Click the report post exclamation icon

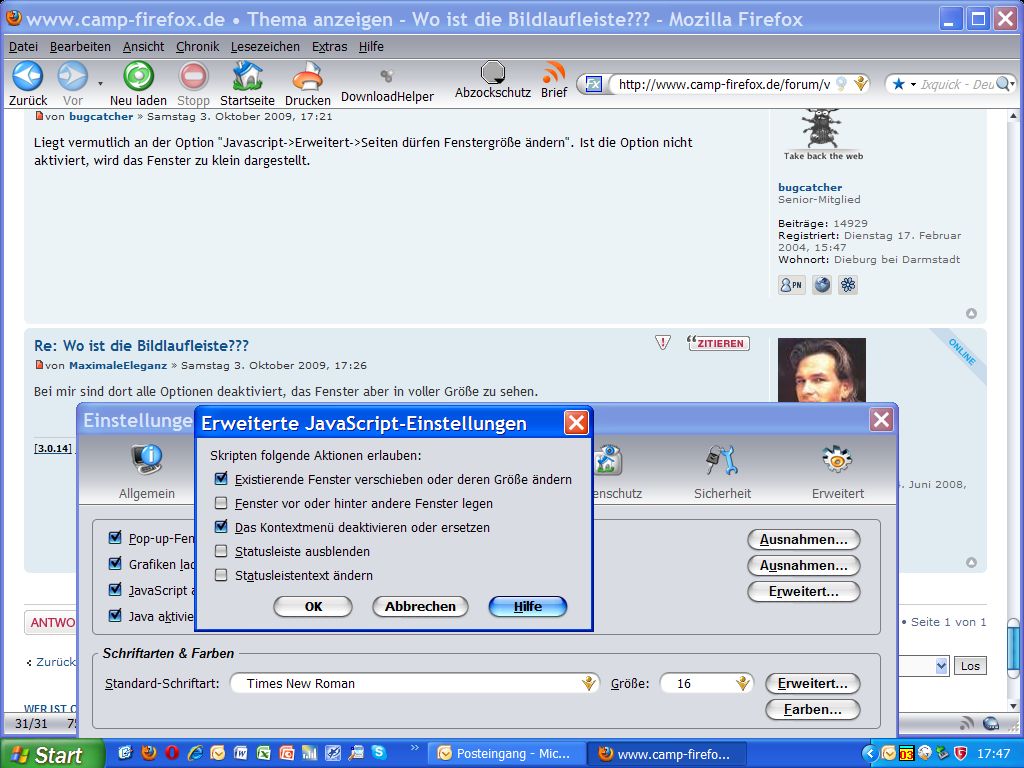[x=663, y=343]
